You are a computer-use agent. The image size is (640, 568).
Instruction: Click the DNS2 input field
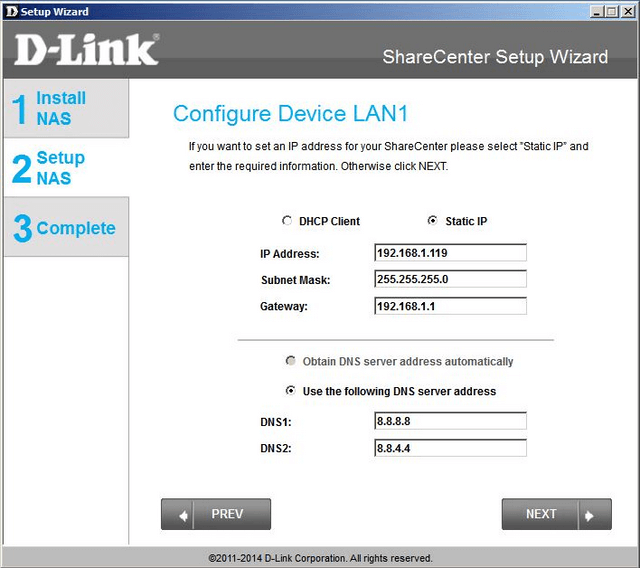[450, 448]
